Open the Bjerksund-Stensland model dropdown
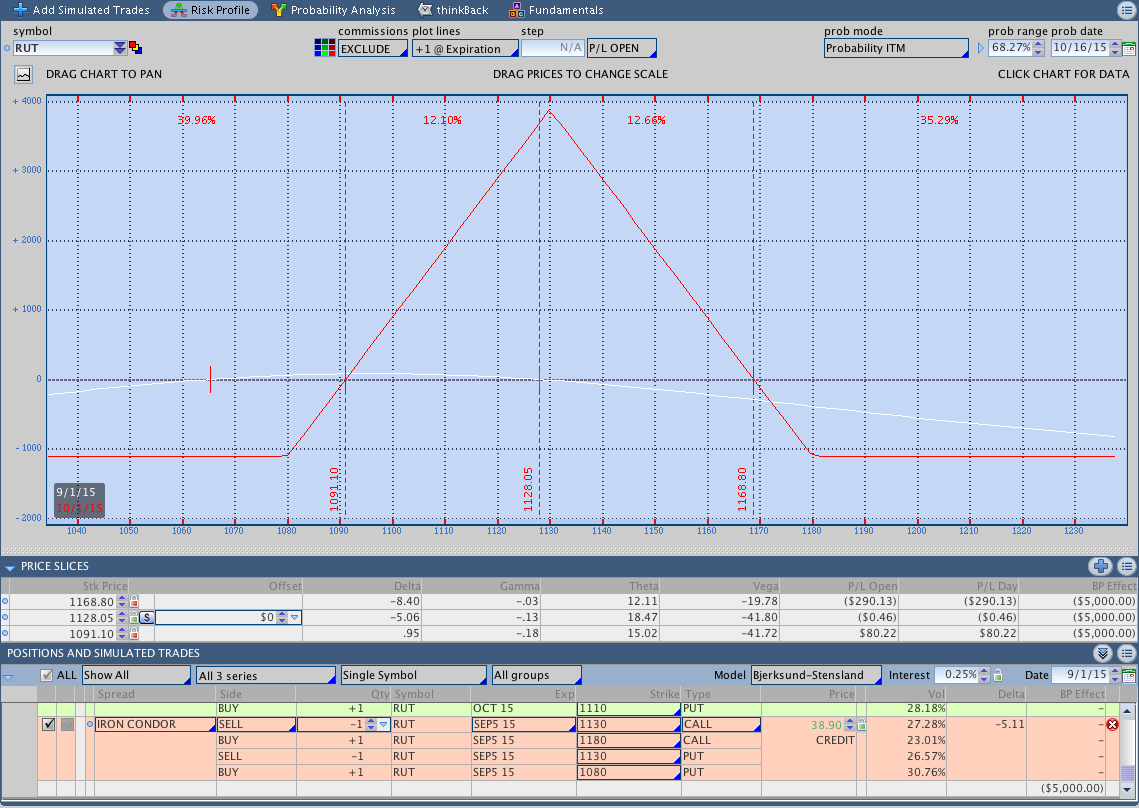1139x808 pixels. 816,675
